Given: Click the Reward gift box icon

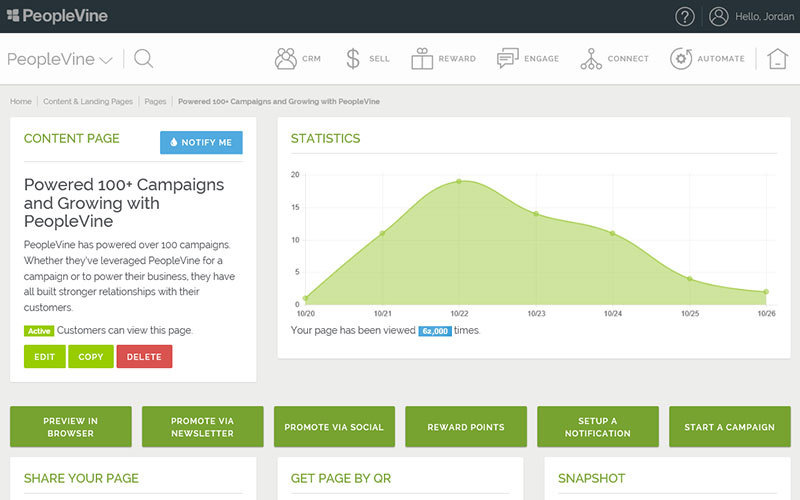Looking at the screenshot, I should click(x=422, y=59).
